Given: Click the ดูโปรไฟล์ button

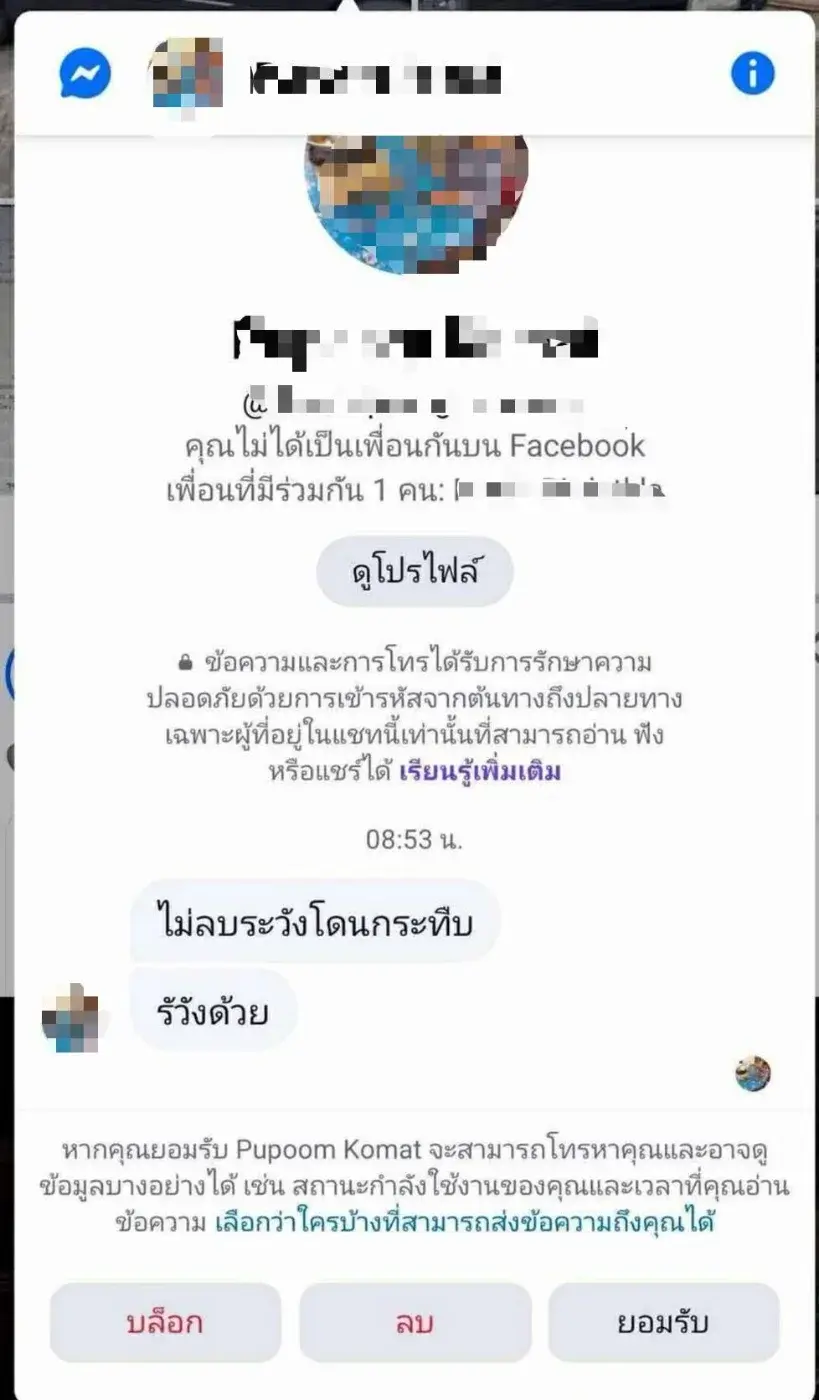Looking at the screenshot, I should 415,574.
